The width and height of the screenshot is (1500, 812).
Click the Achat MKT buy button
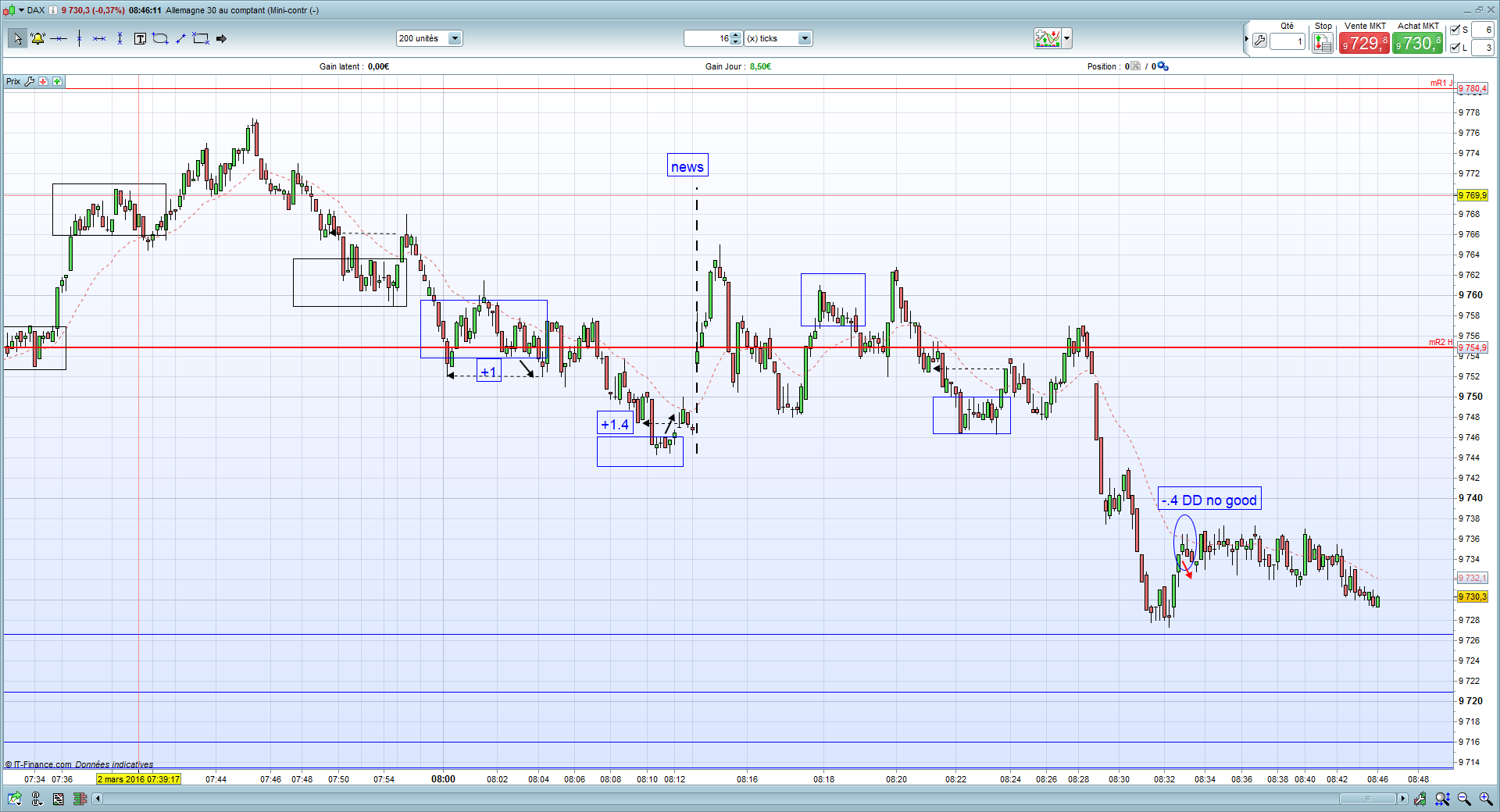tap(1418, 43)
